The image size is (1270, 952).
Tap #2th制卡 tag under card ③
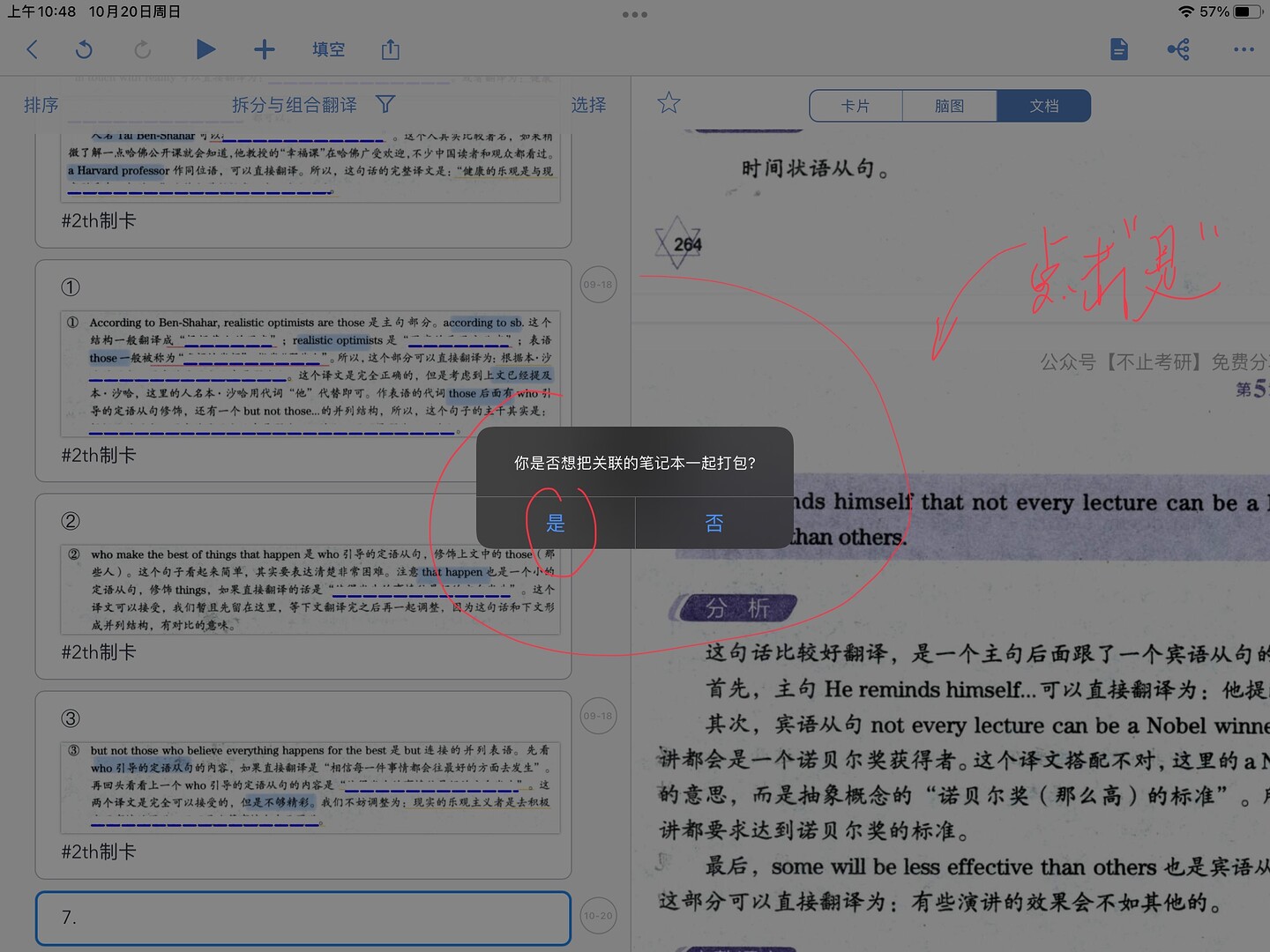[x=99, y=852]
